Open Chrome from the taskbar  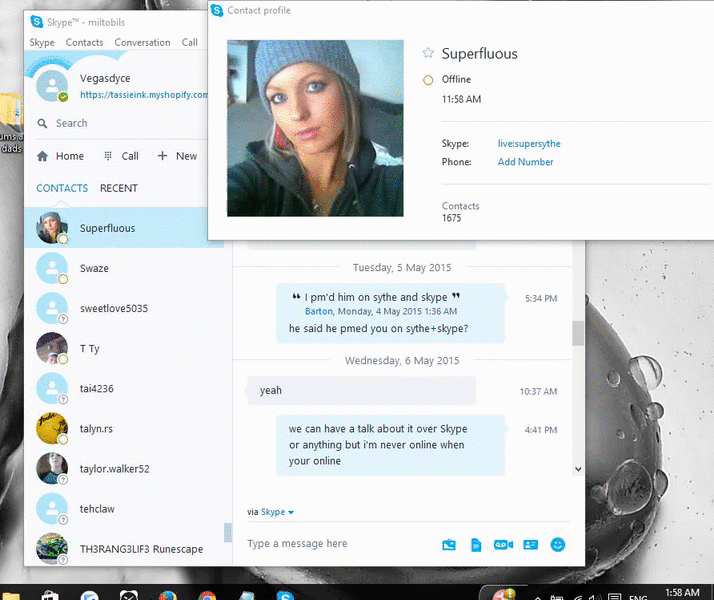(207, 595)
